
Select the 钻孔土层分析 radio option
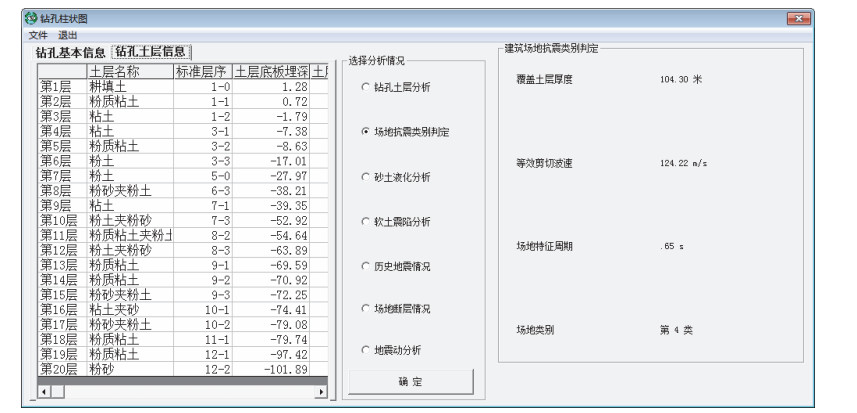coord(364,88)
